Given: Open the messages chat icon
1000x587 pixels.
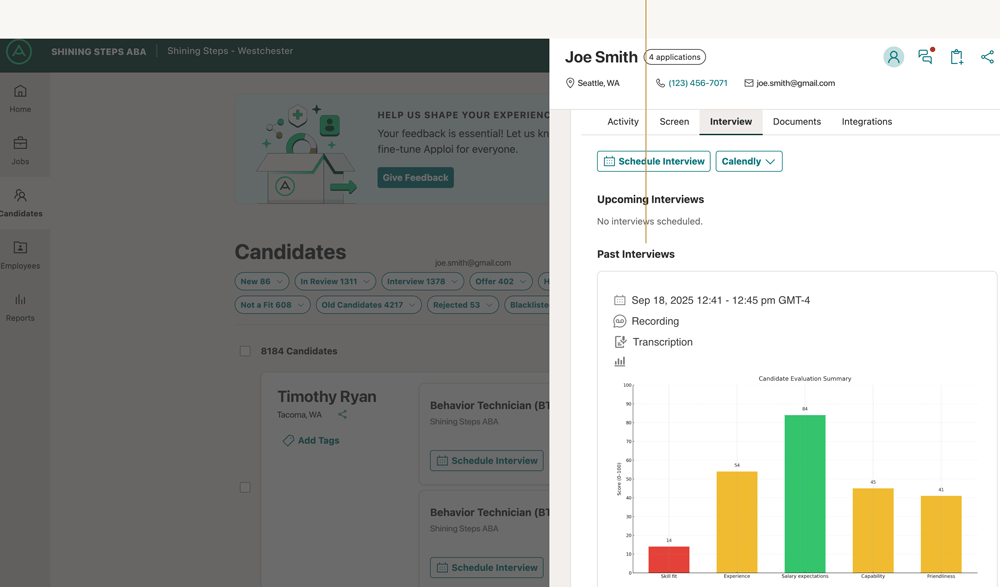Looking at the screenshot, I should click(x=925, y=57).
